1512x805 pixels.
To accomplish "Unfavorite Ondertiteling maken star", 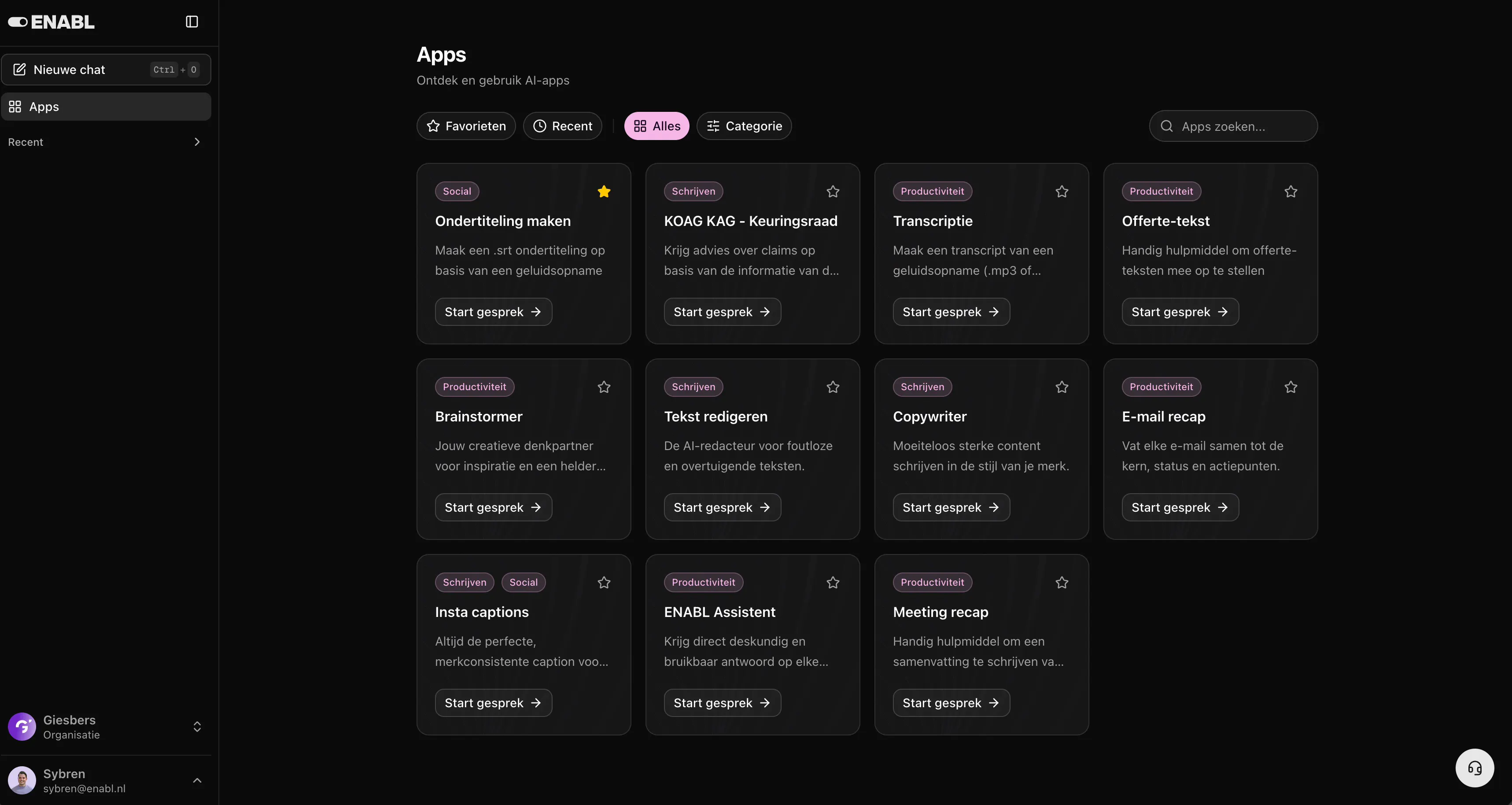I will [604, 192].
